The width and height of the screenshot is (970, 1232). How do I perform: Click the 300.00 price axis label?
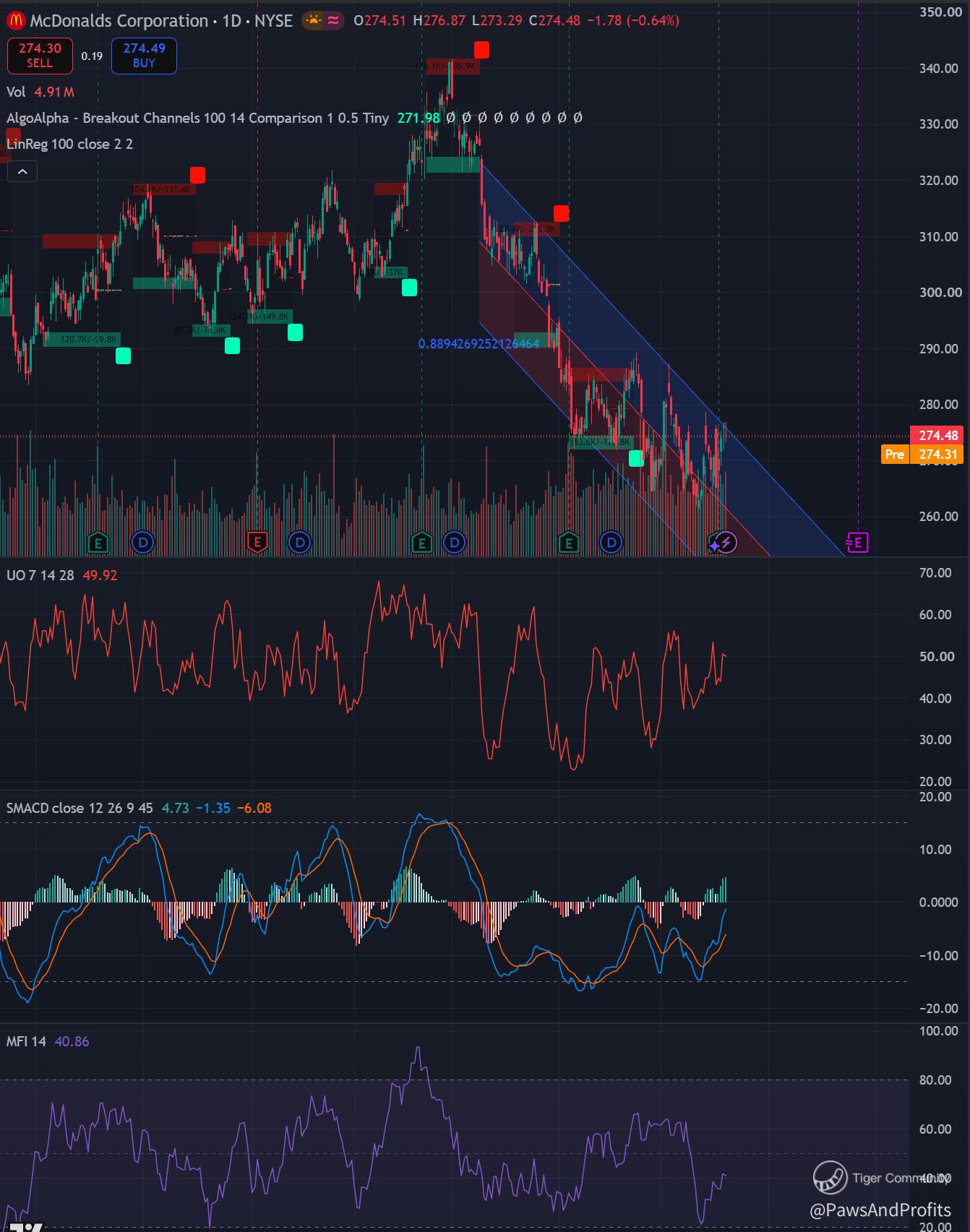click(x=940, y=292)
